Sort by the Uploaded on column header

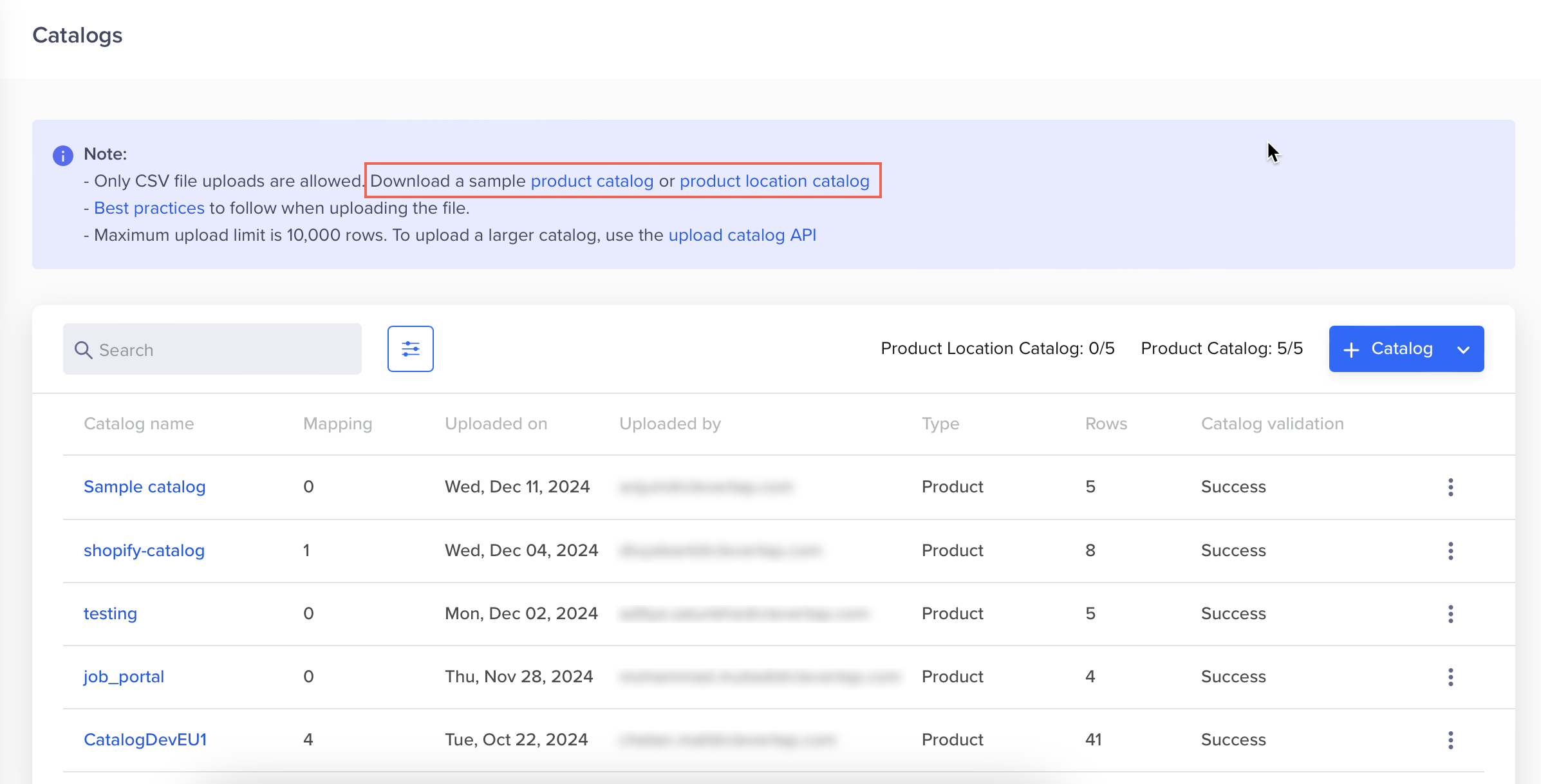[x=496, y=424]
